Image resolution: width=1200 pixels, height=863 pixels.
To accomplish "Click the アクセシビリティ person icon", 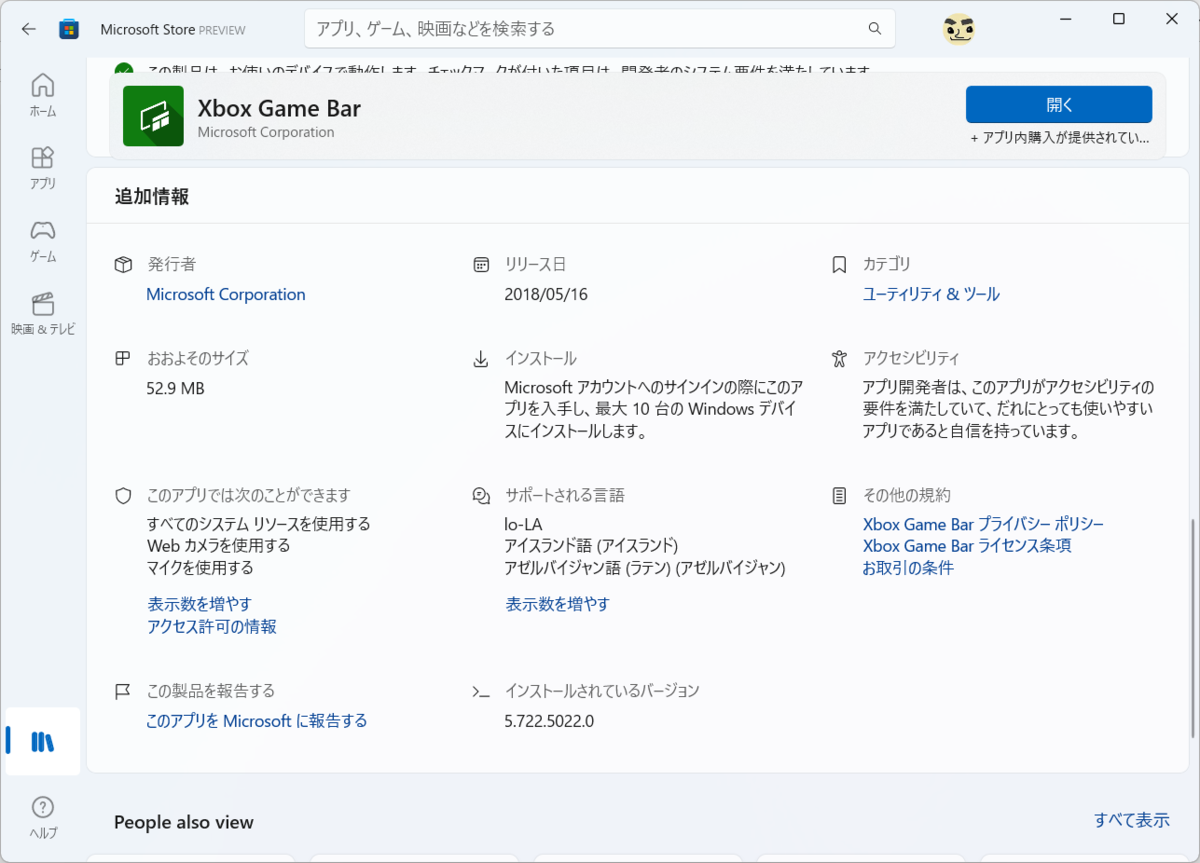I will [839, 358].
